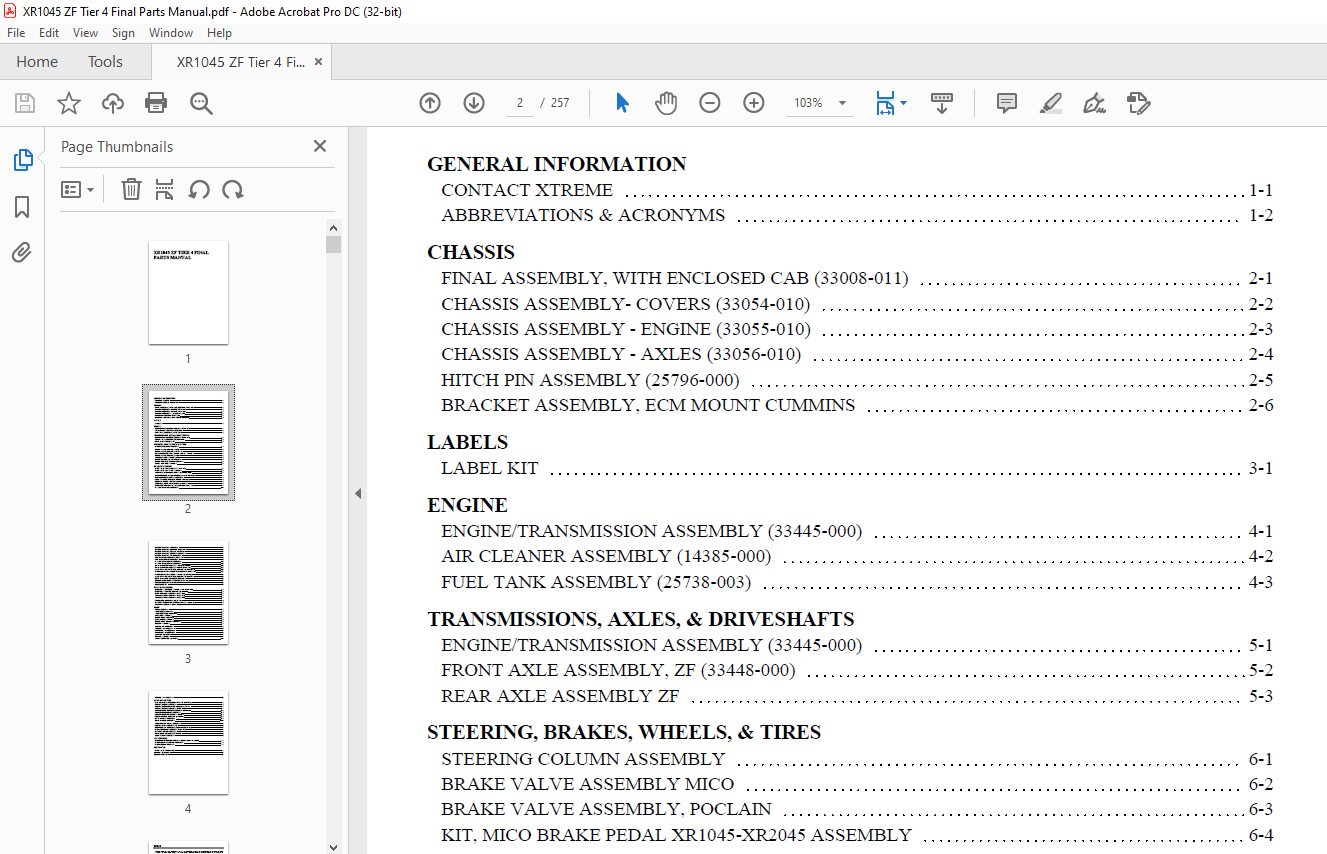This screenshot has width=1327, height=854.
Task: Switch to the Tools tab
Action: coord(105,62)
